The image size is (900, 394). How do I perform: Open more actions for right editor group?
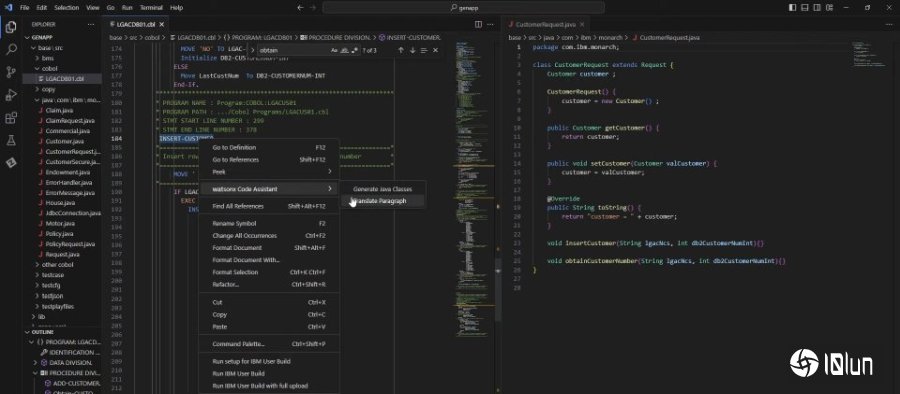coord(890,25)
